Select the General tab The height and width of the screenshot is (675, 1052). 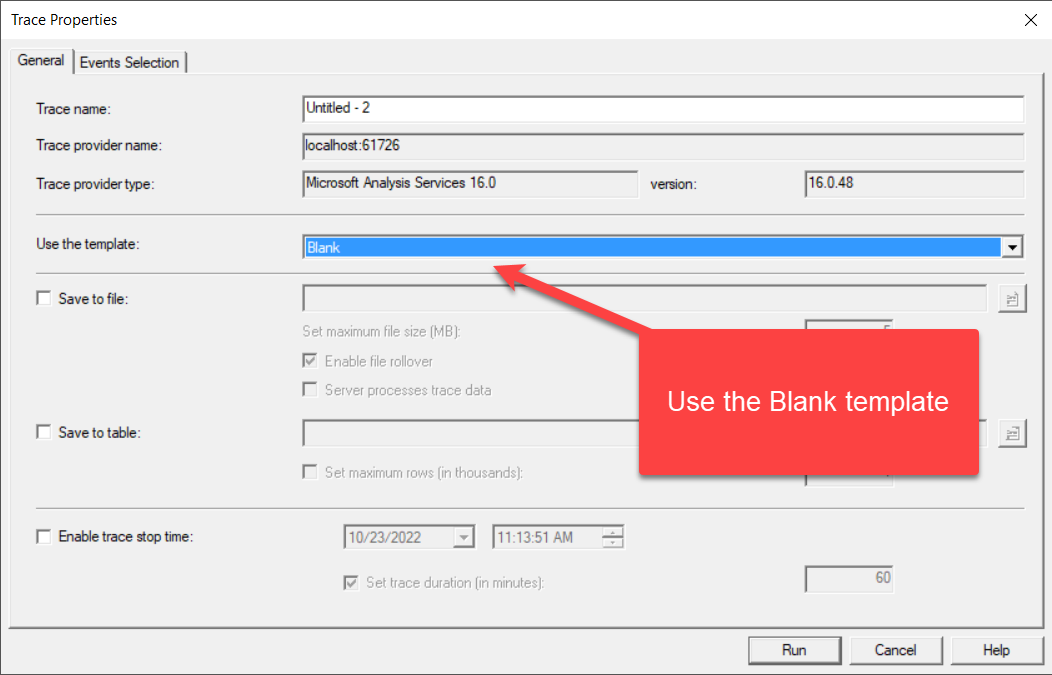(40, 61)
